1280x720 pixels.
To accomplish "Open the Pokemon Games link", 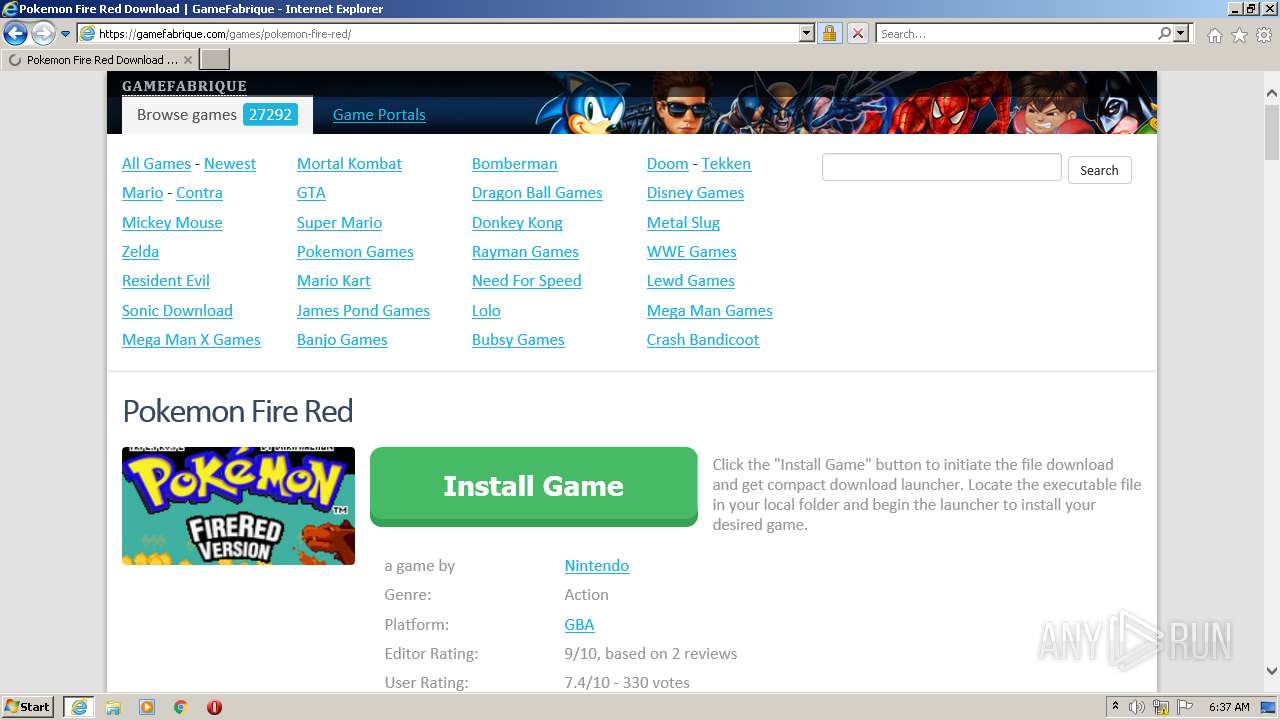I will [355, 251].
